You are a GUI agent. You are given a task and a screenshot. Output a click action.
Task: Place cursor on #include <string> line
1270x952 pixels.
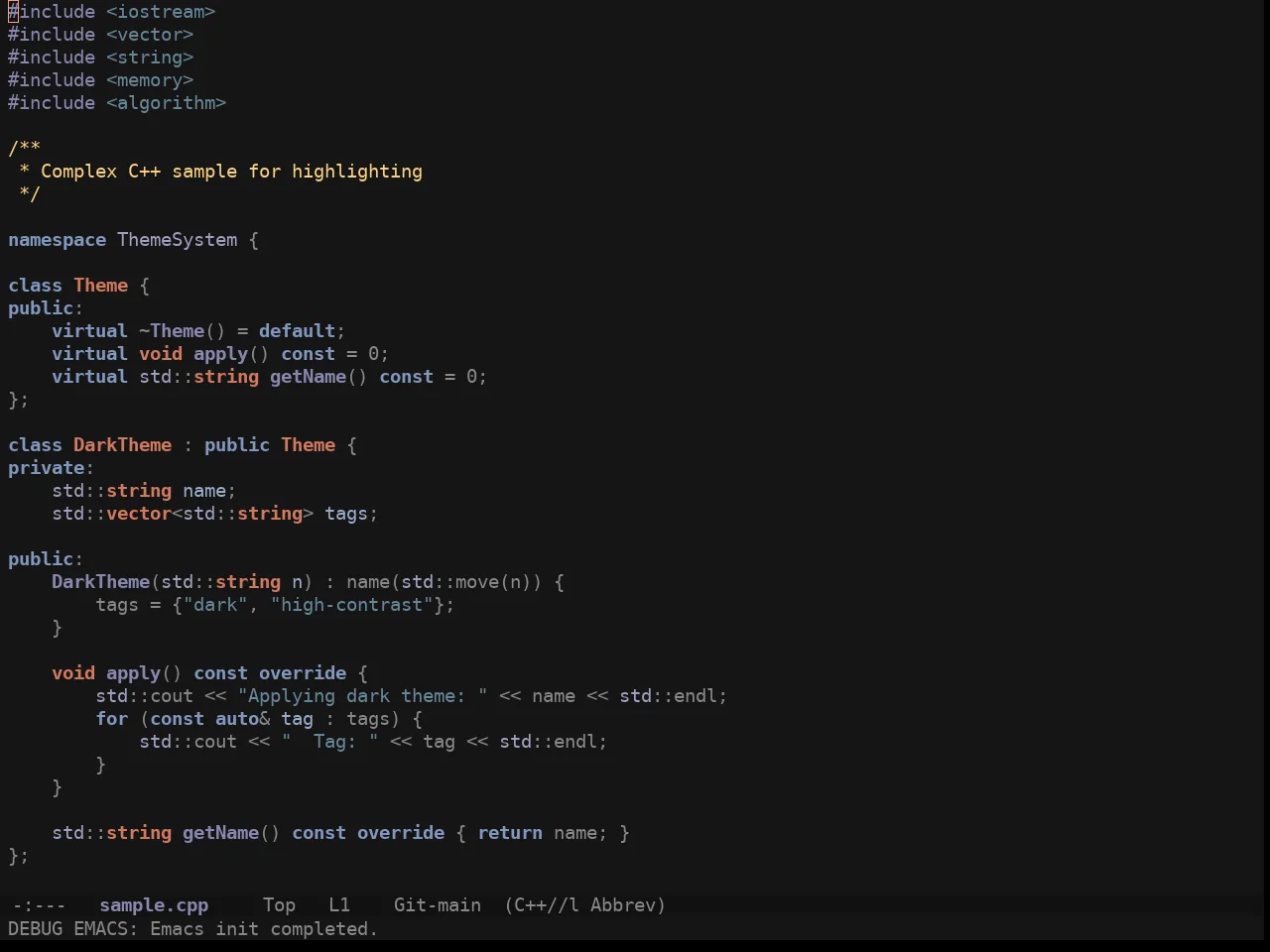pyautogui.click(x=101, y=58)
